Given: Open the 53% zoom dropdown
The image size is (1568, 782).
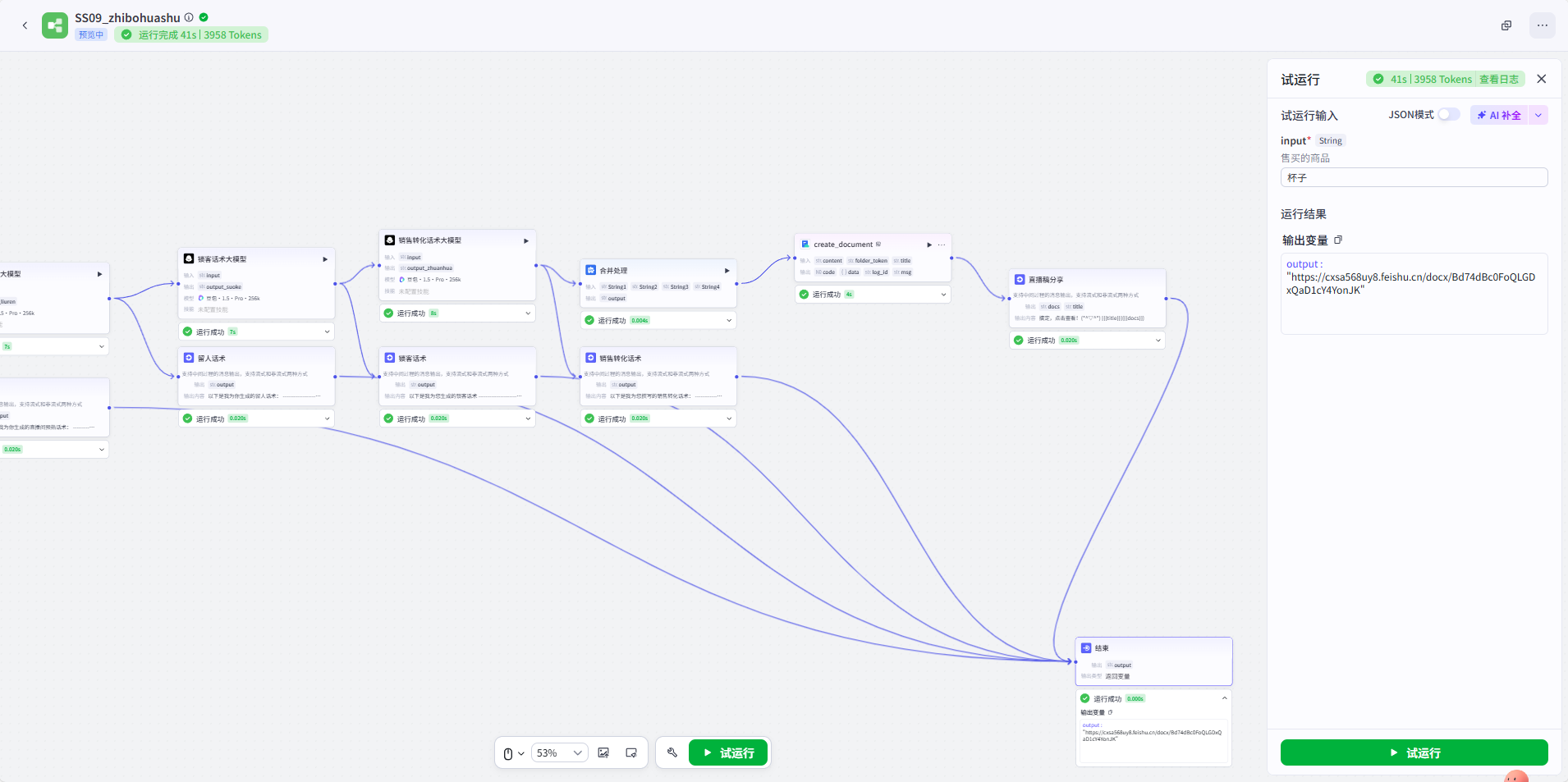Looking at the screenshot, I should [559, 752].
